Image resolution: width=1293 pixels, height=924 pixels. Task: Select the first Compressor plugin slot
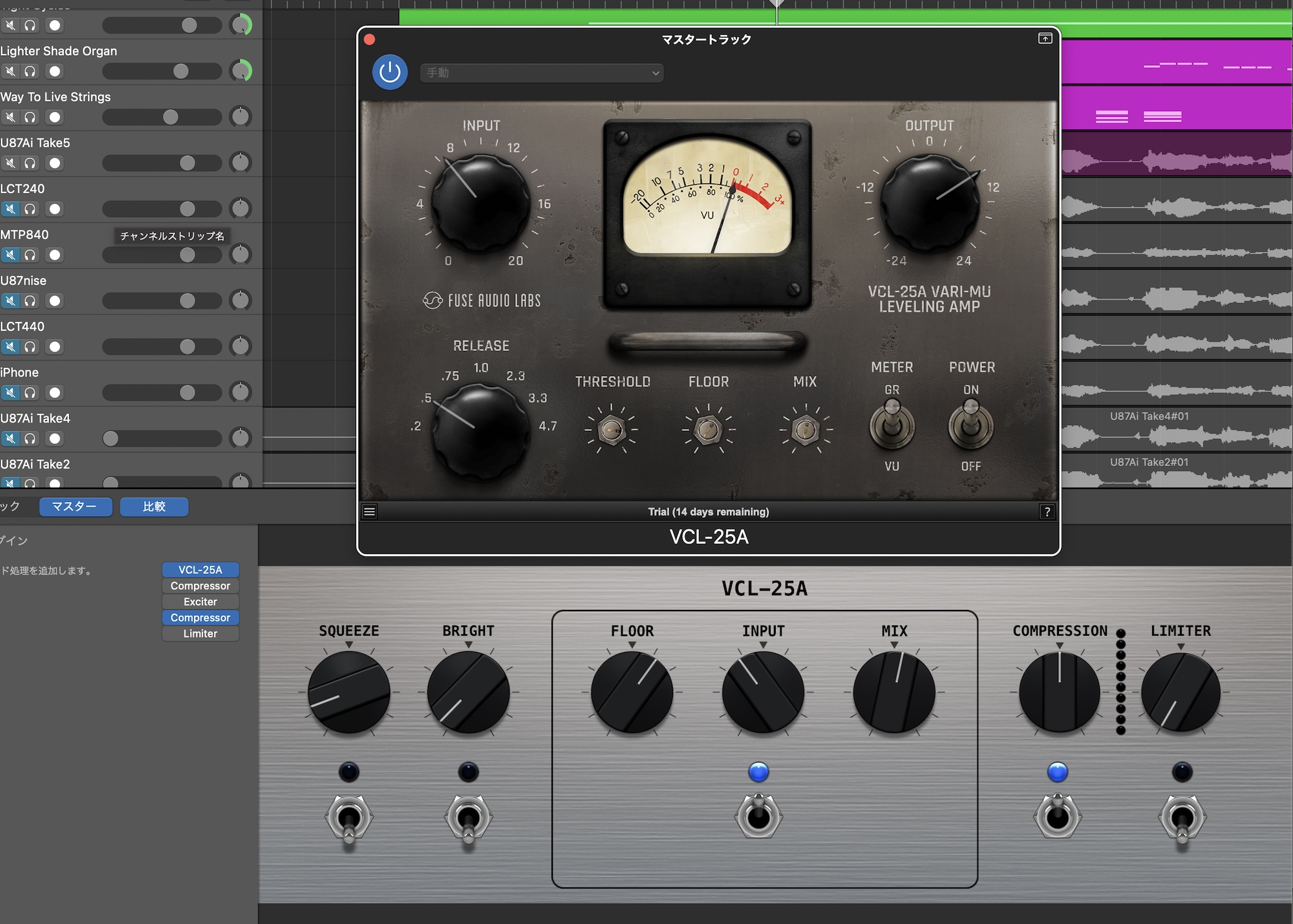(200, 586)
